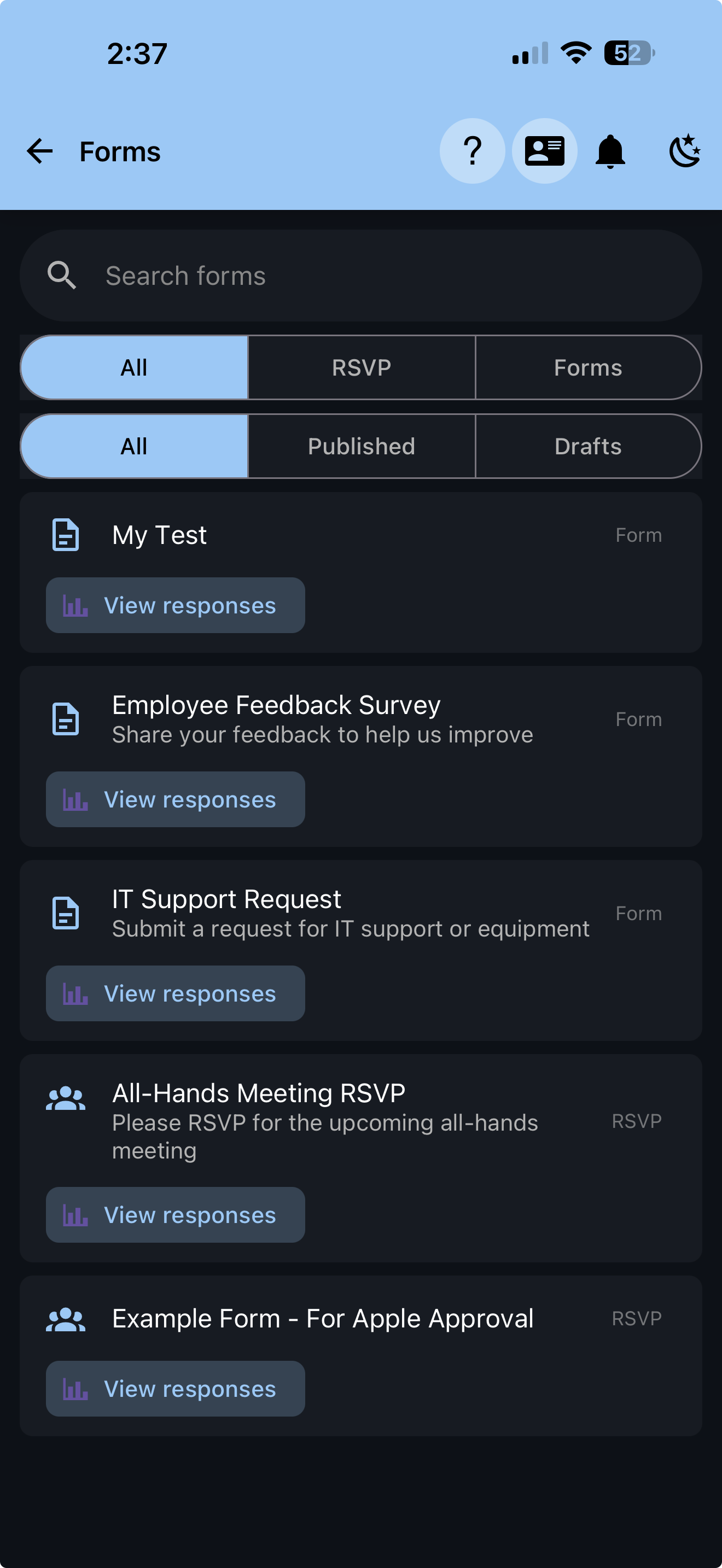
Task: Tap the IT Support Request document icon
Action: (66, 913)
